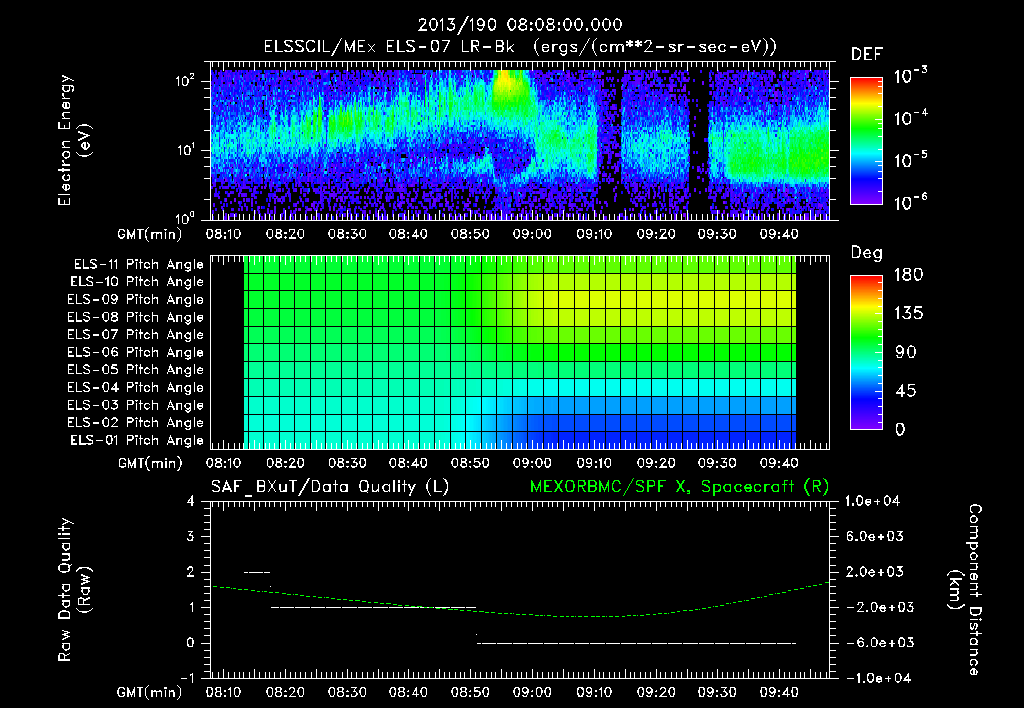Click the 'ELS-08 Pitch Angle' row label
1024x708 pixels.
pyautogui.click(x=136, y=317)
